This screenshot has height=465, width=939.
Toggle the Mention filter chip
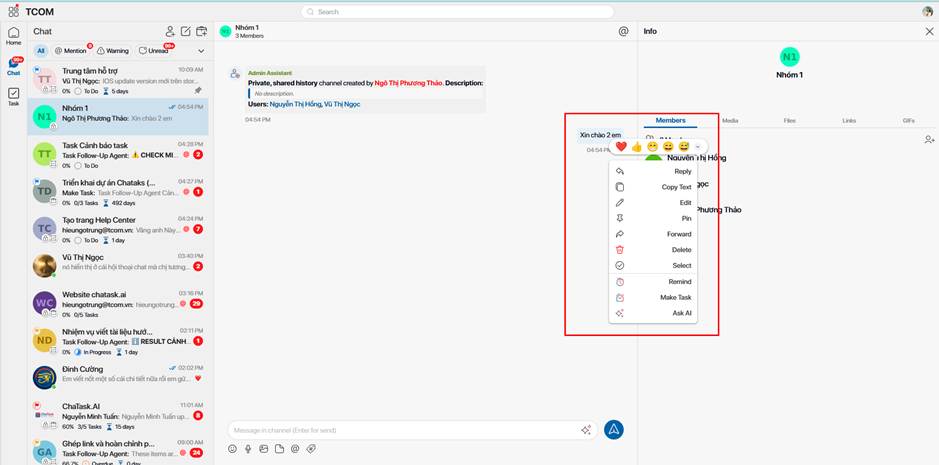[71, 51]
